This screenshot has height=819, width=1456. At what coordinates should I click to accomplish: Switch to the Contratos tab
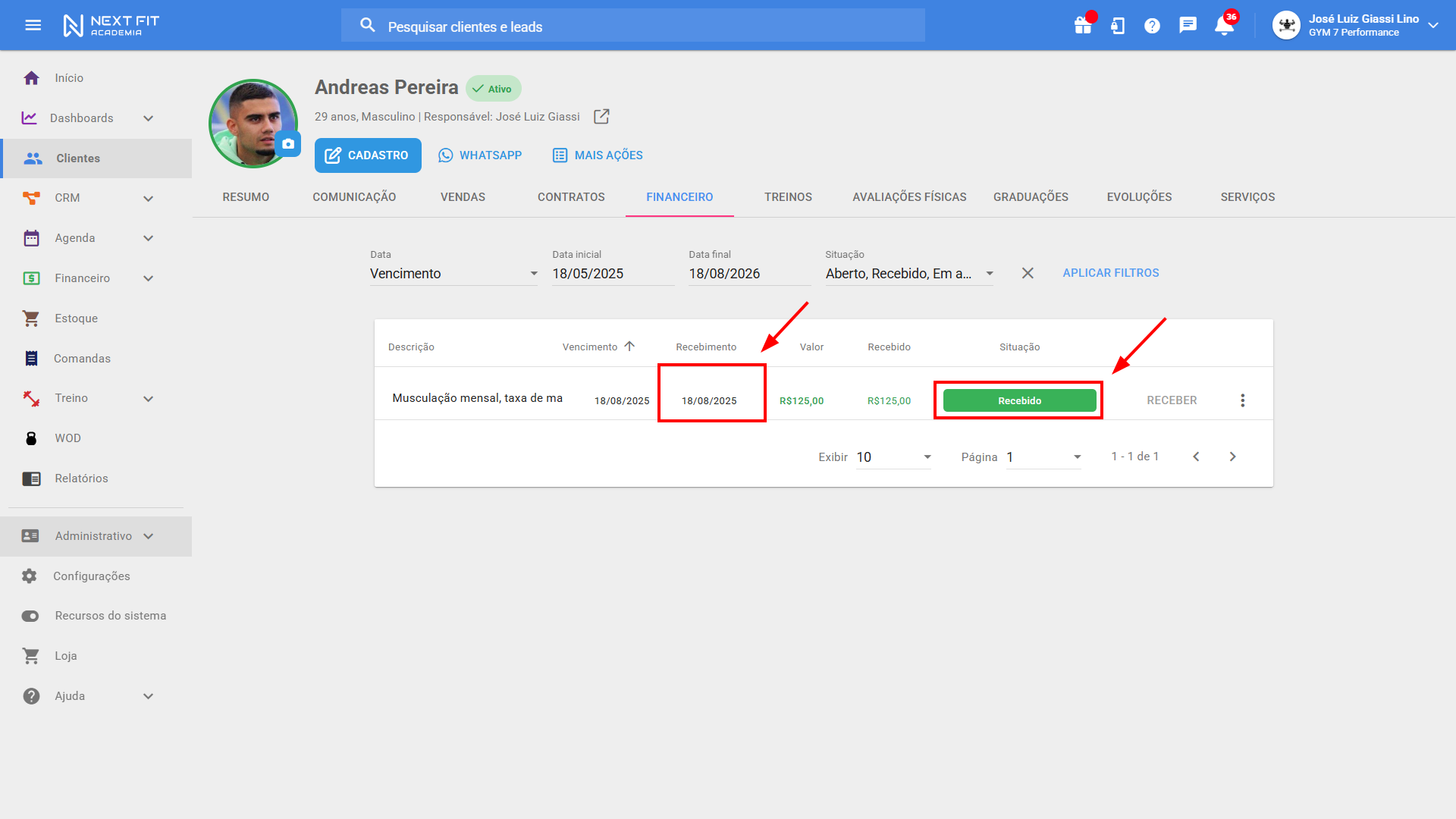pos(571,197)
